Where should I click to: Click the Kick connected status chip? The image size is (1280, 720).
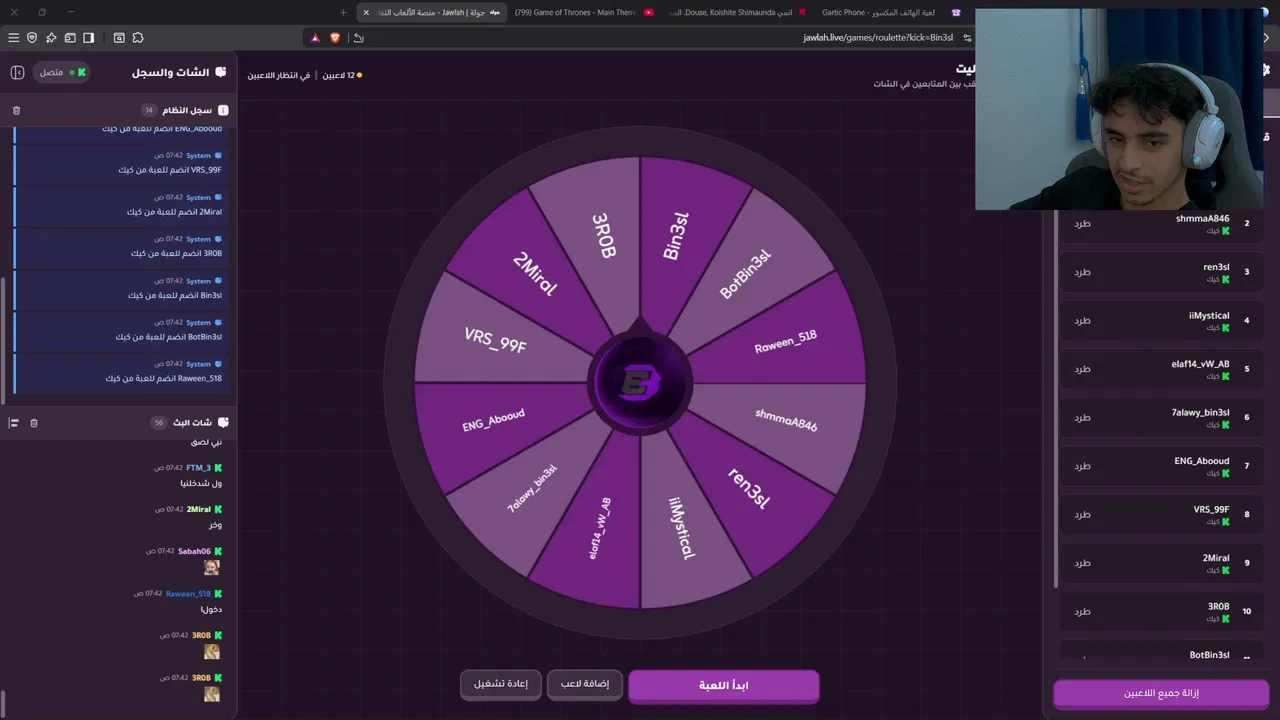[x=63, y=73]
